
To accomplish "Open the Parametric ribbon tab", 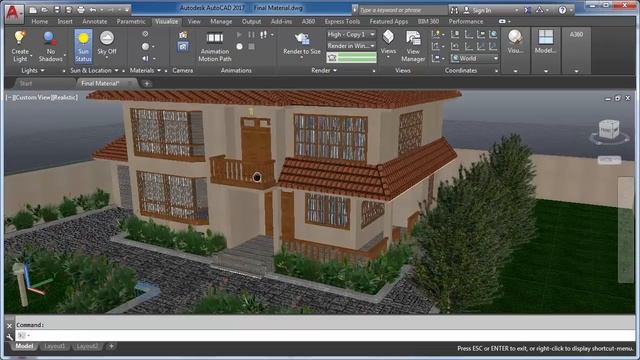I will click(131, 22).
